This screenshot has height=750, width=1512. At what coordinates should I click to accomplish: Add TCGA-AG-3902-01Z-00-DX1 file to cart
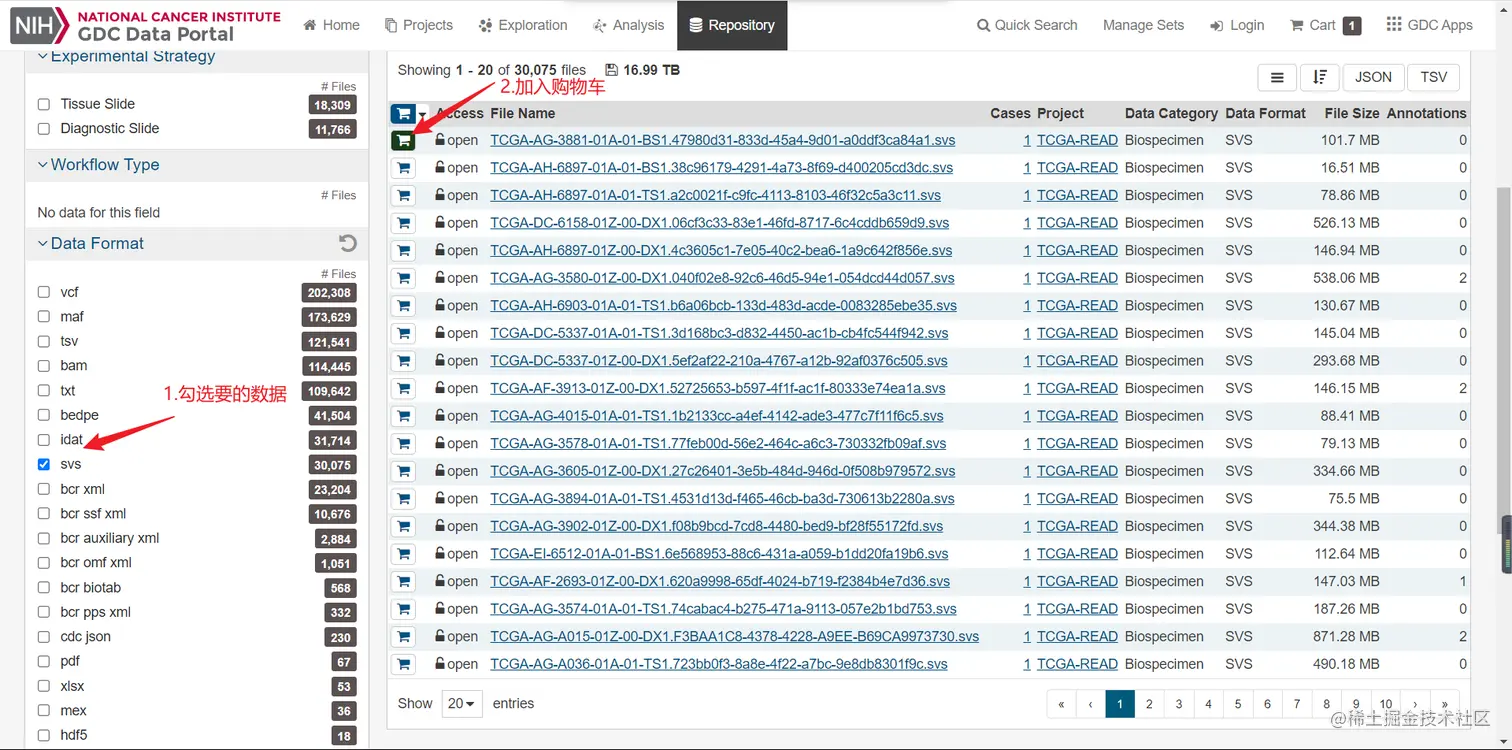tap(403, 526)
